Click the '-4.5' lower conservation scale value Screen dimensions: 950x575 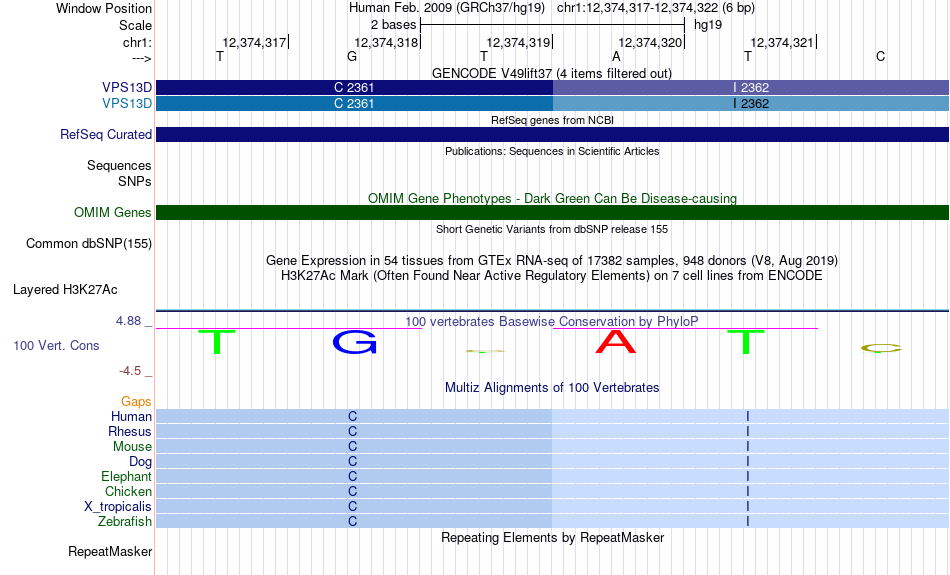(130, 371)
